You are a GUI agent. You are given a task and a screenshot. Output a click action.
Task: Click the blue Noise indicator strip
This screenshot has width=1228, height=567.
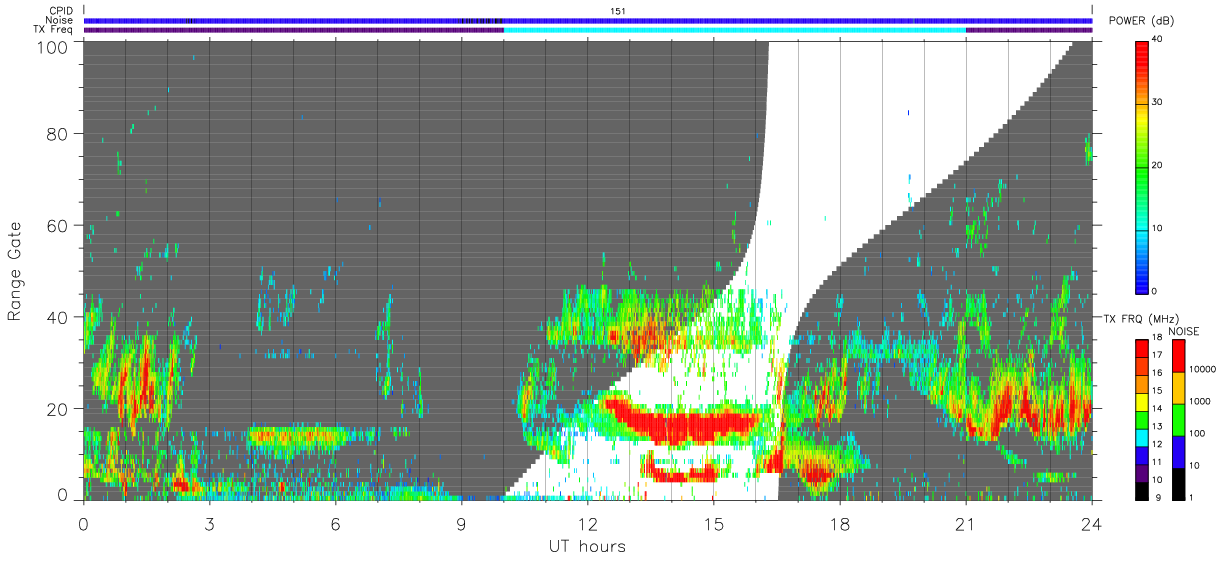tap(588, 20)
